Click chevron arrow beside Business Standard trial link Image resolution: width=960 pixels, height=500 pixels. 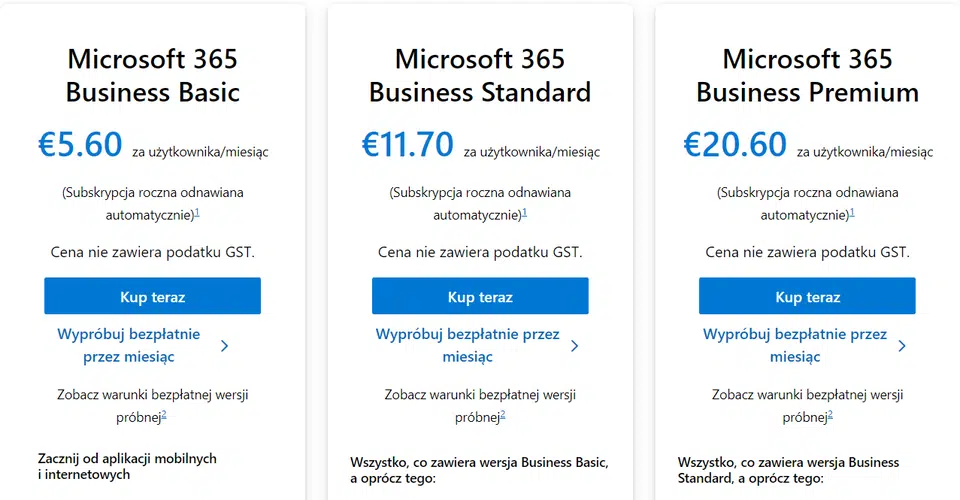pos(574,346)
